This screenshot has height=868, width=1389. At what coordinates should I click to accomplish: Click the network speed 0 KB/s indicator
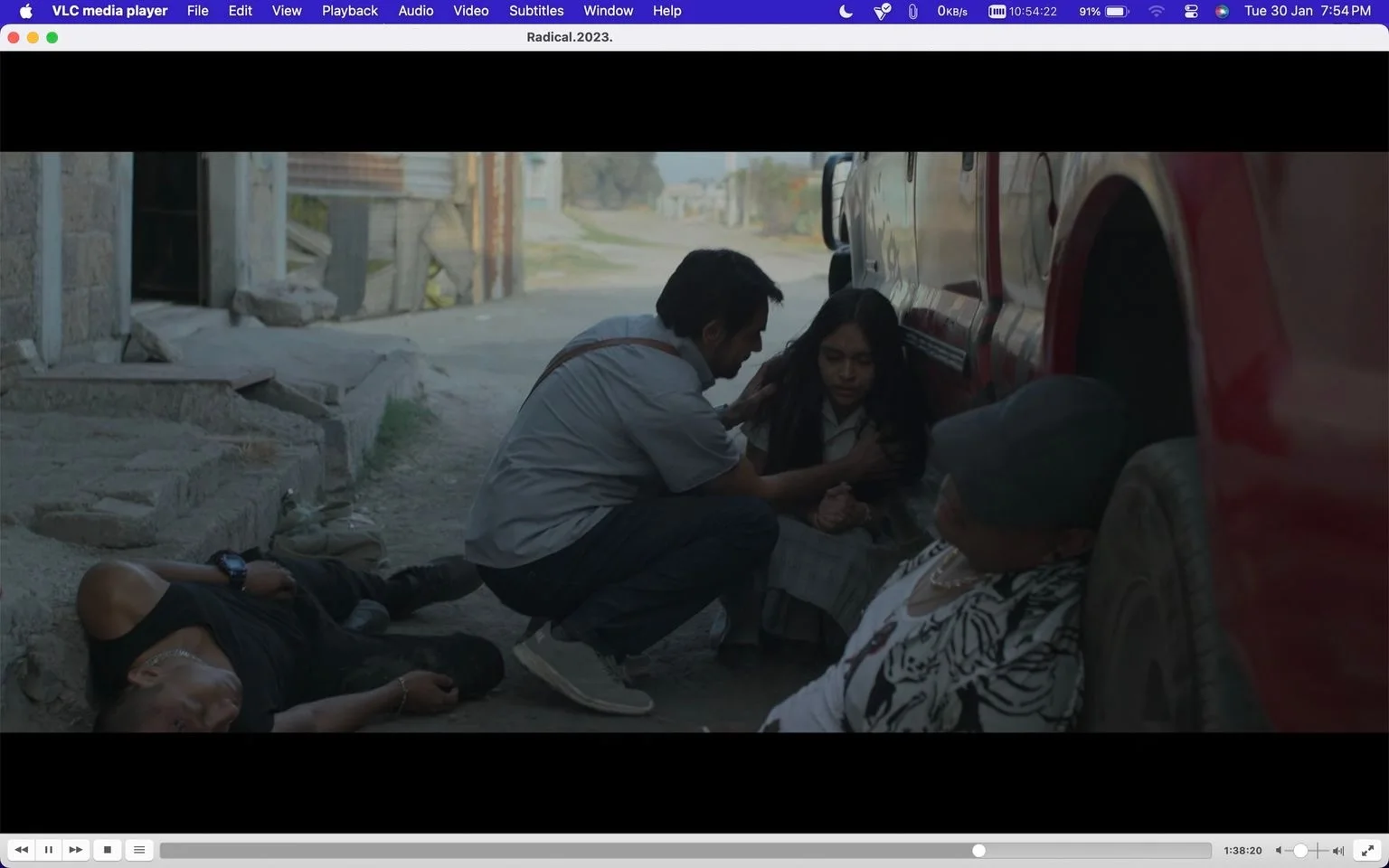[952, 11]
